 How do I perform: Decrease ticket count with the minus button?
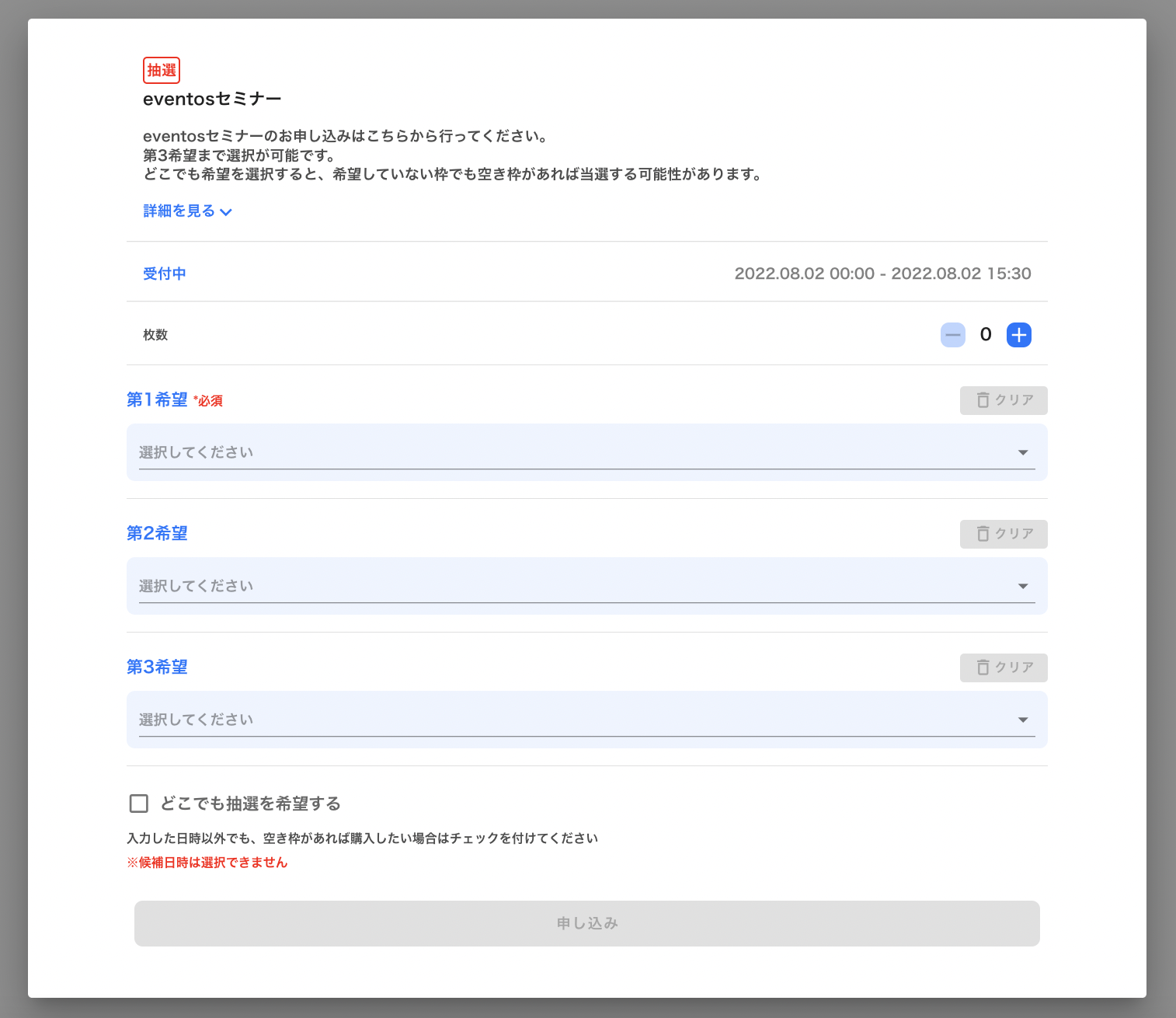953,335
